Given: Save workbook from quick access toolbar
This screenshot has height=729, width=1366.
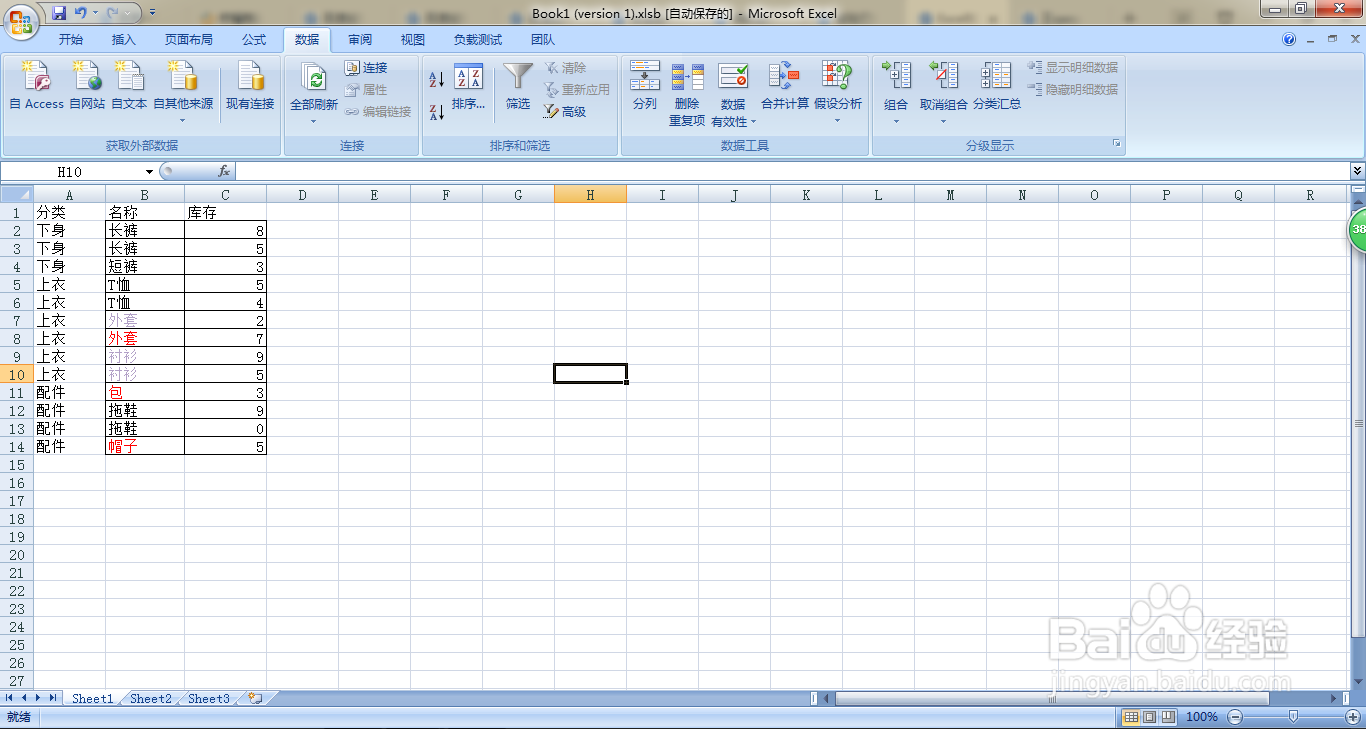Looking at the screenshot, I should [x=59, y=13].
